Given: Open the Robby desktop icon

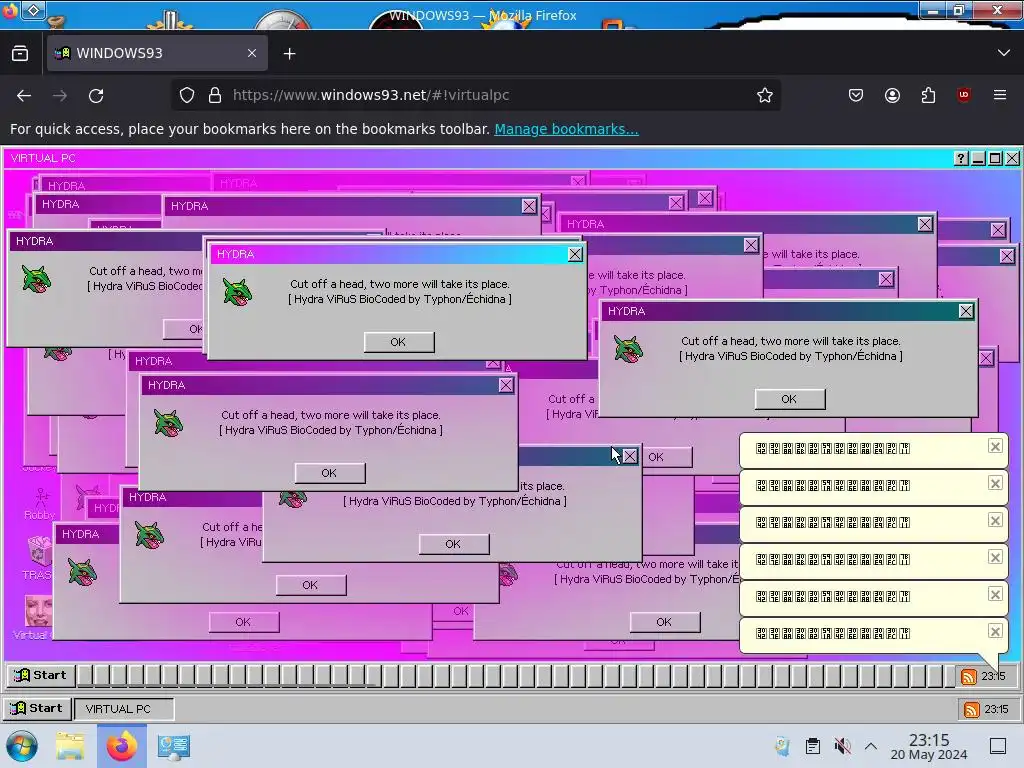Looking at the screenshot, I should click(x=40, y=504).
